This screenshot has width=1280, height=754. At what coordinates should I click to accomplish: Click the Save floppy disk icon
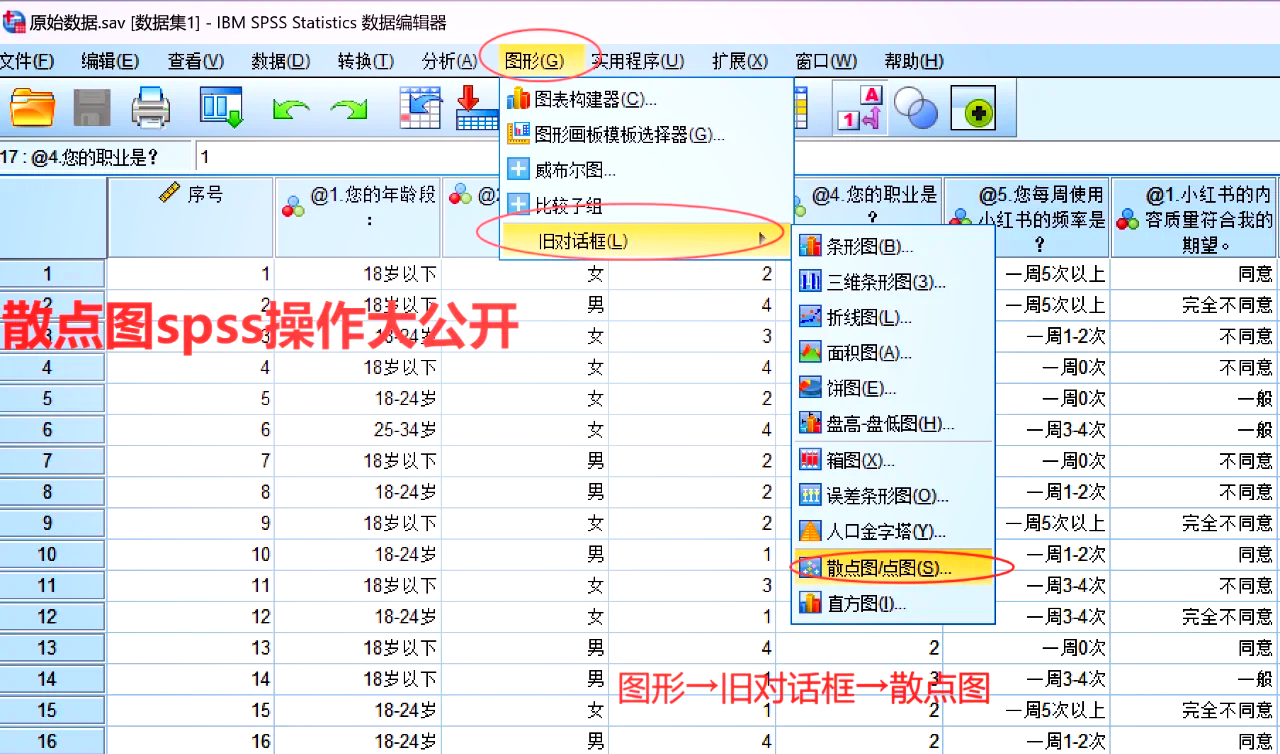point(92,108)
